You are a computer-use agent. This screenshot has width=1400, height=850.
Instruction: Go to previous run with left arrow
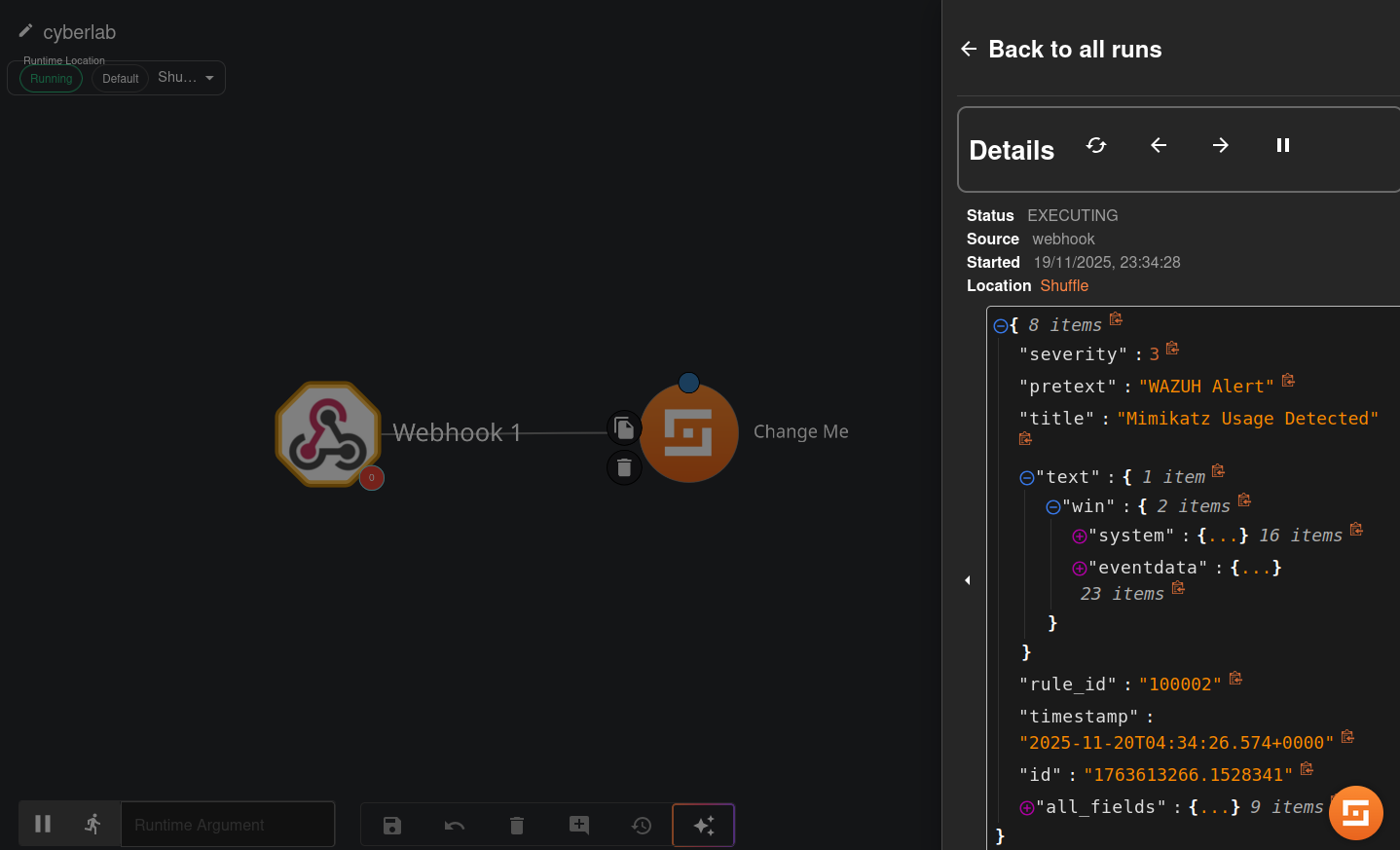(x=1159, y=145)
